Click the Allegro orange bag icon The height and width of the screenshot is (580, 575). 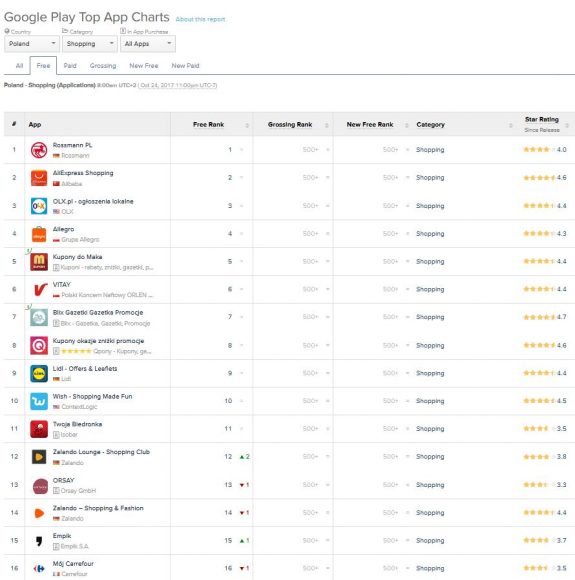39,234
